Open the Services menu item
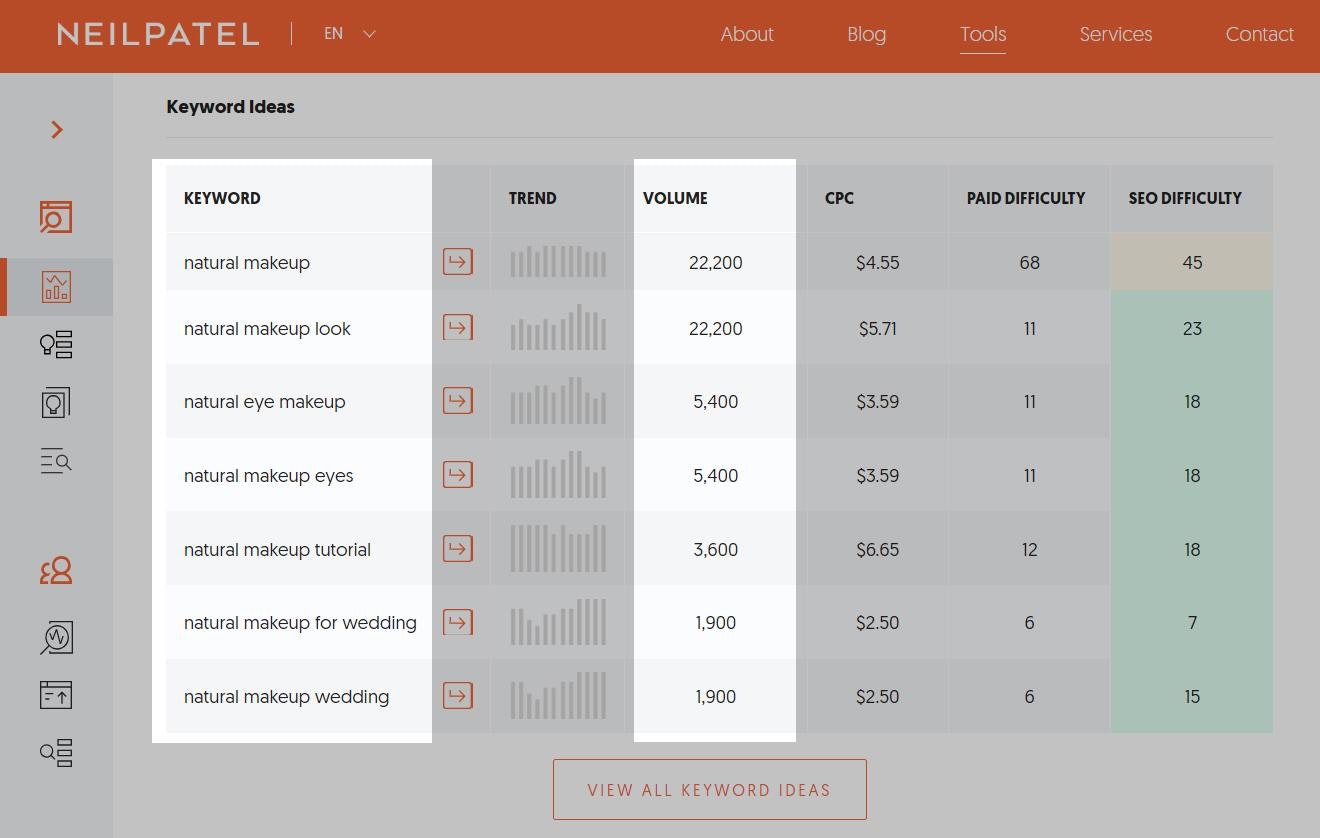Image resolution: width=1320 pixels, height=838 pixels. pos(1115,34)
